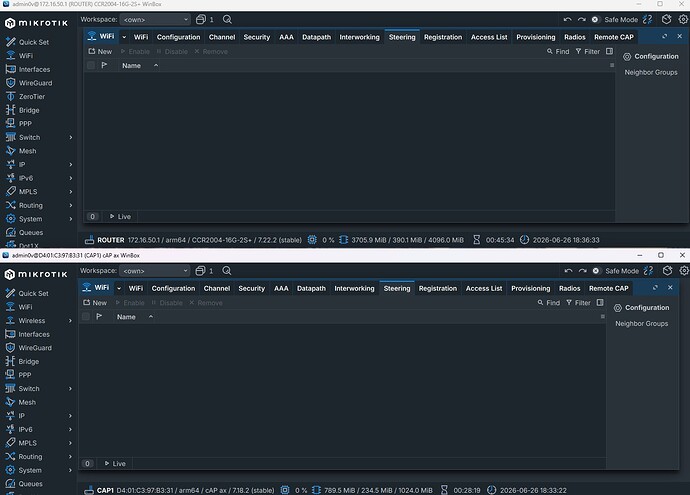Switch to Provisioning tab in CAP1 window

click(x=530, y=288)
